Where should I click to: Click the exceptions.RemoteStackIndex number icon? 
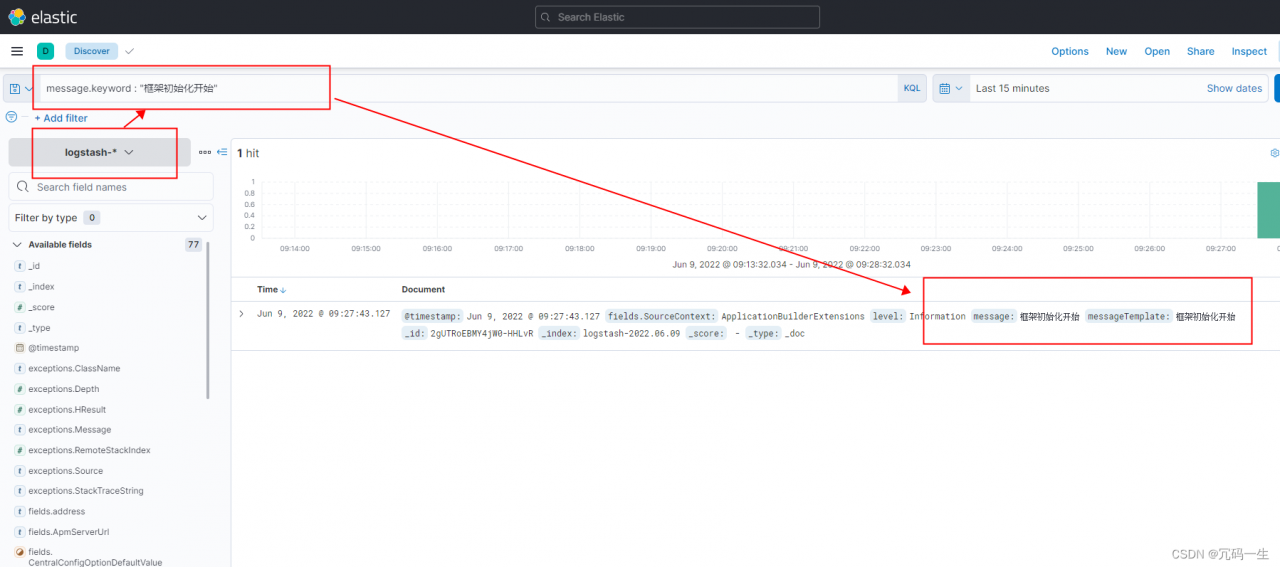pyautogui.click(x=20, y=450)
